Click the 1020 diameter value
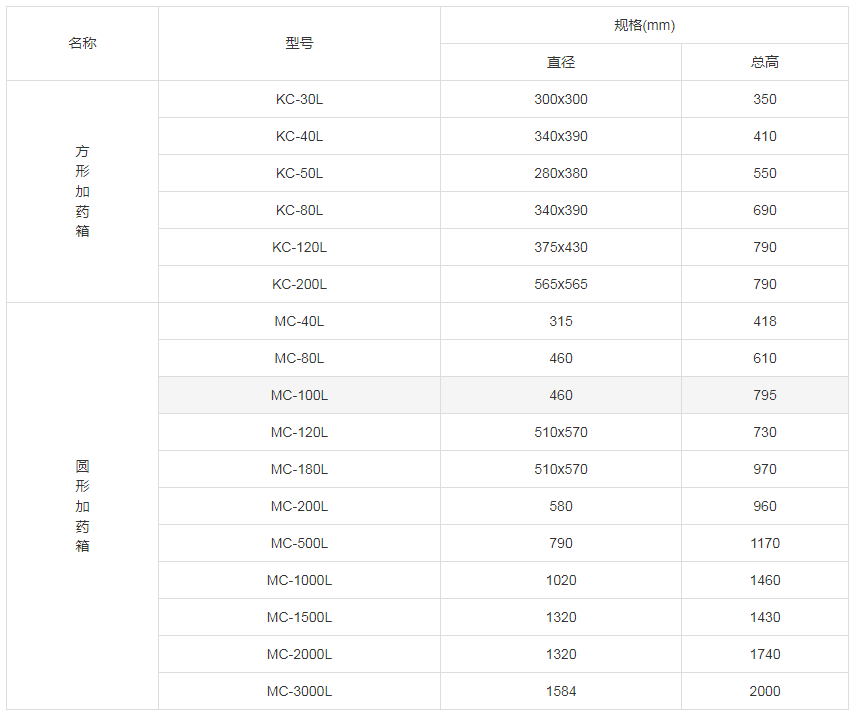Image resolution: width=861 pixels, height=716 pixels. (561, 580)
